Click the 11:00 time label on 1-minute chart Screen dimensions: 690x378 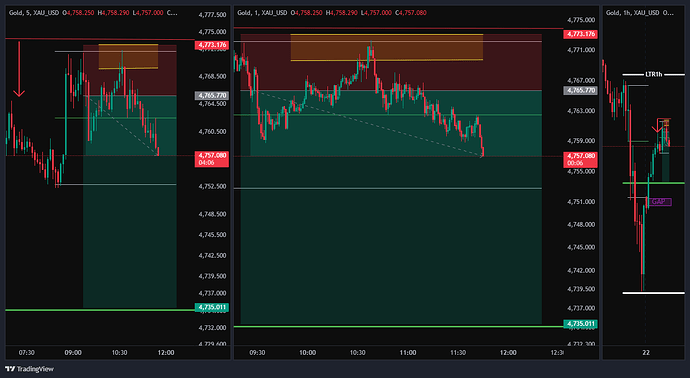click(x=408, y=352)
